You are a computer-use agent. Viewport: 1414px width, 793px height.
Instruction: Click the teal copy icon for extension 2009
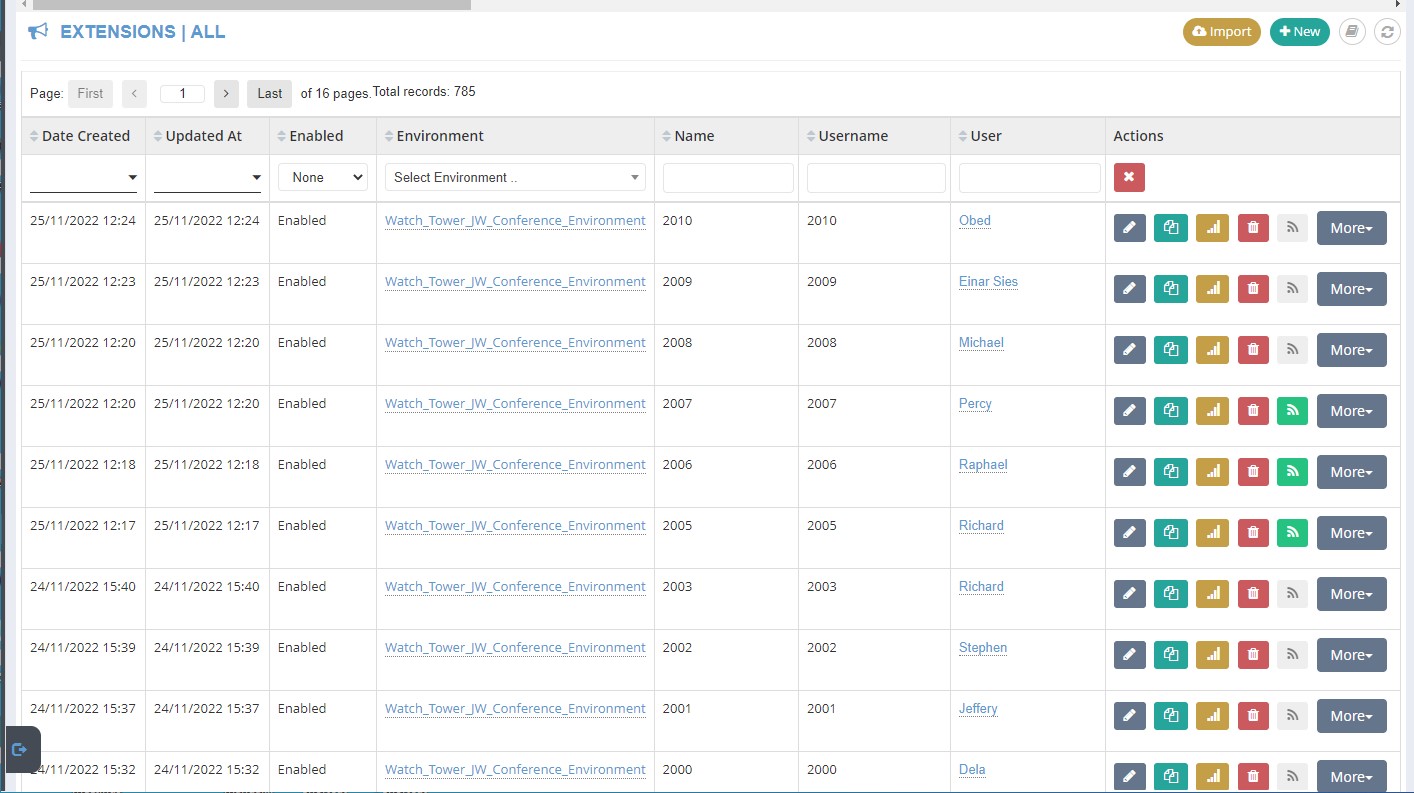coord(1170,289)
